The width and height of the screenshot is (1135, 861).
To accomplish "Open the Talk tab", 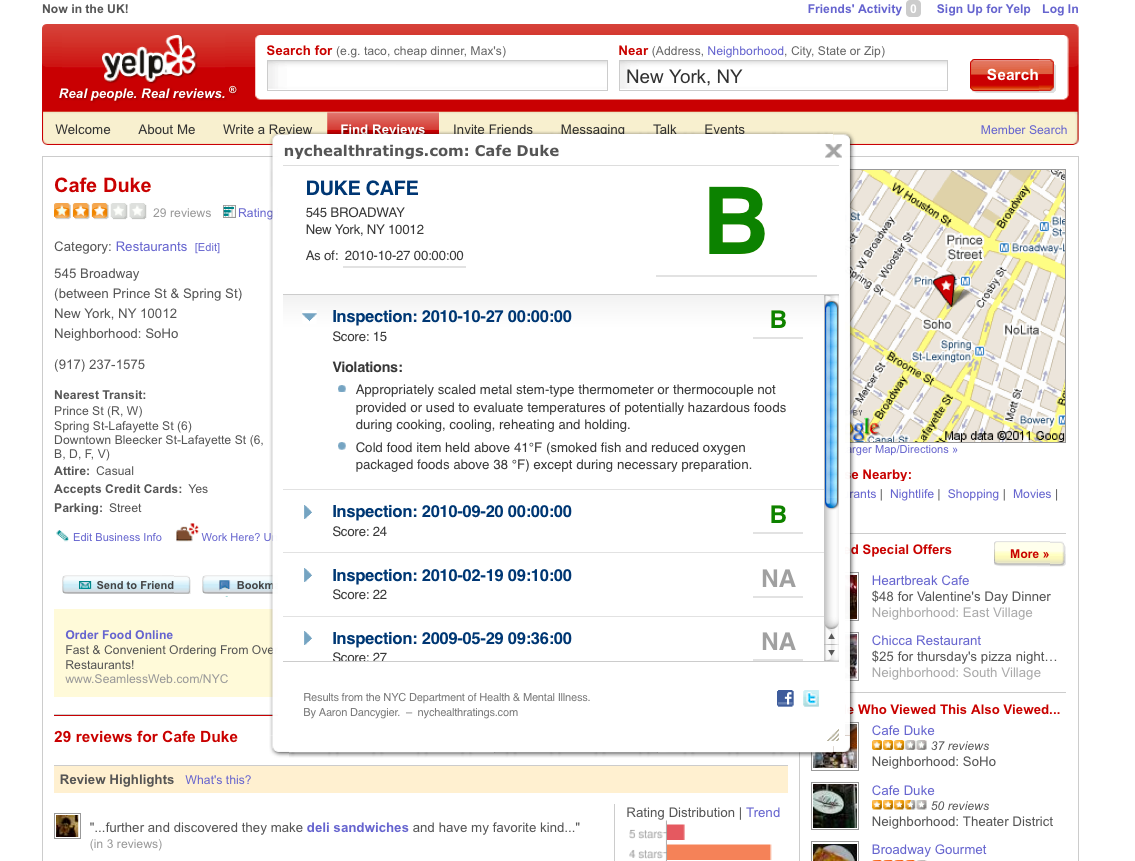I will point(664,130).
